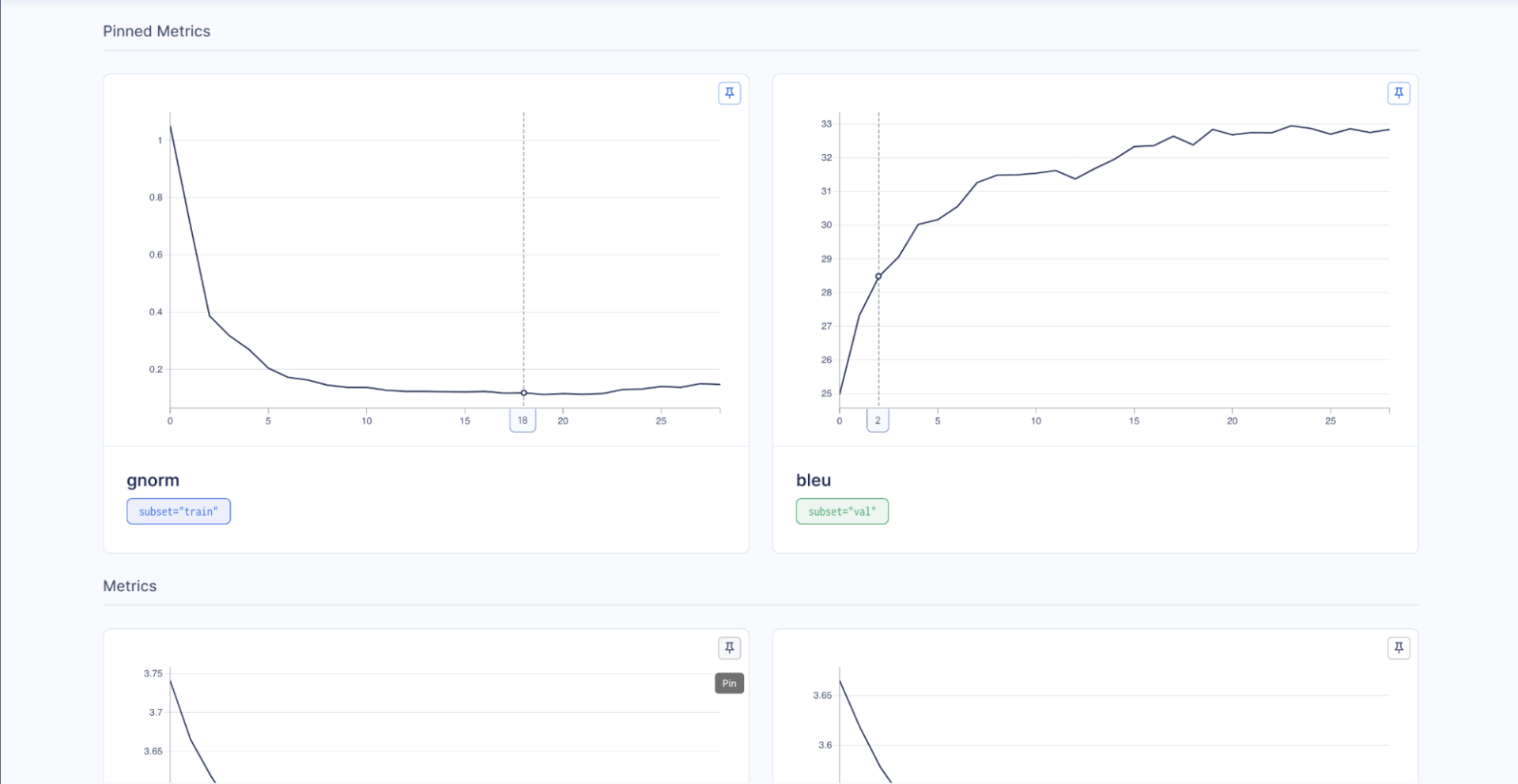Toggle the subset="train" tag on gnorm
Image resolution: width=1518 pixels, height=784 pixels.
point(178,511)
